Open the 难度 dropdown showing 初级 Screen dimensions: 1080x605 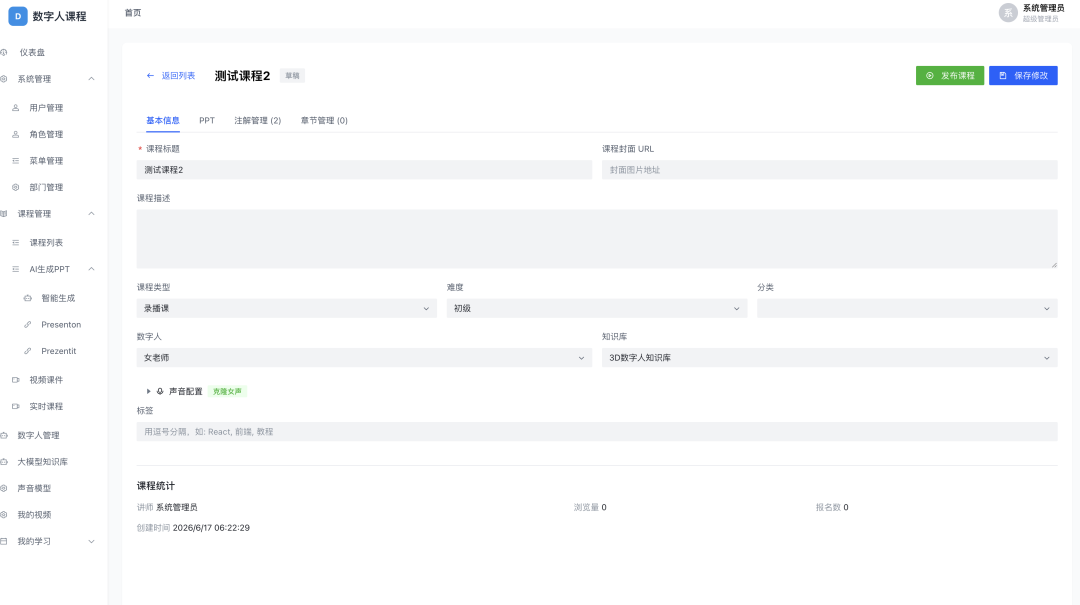click(x=596, y=308)
